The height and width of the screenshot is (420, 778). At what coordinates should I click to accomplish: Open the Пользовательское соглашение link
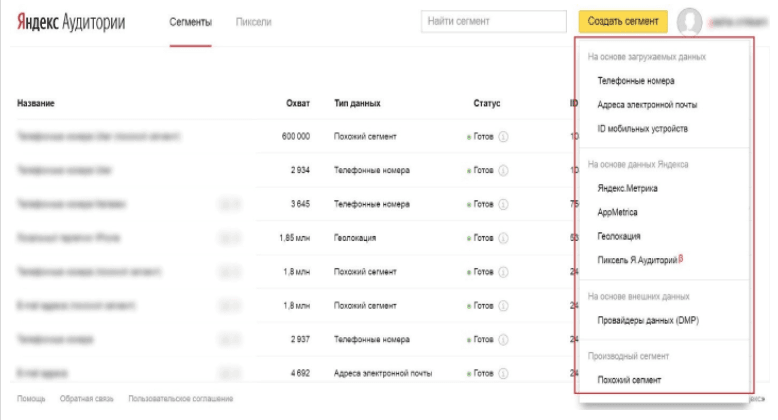click(181, 399)
